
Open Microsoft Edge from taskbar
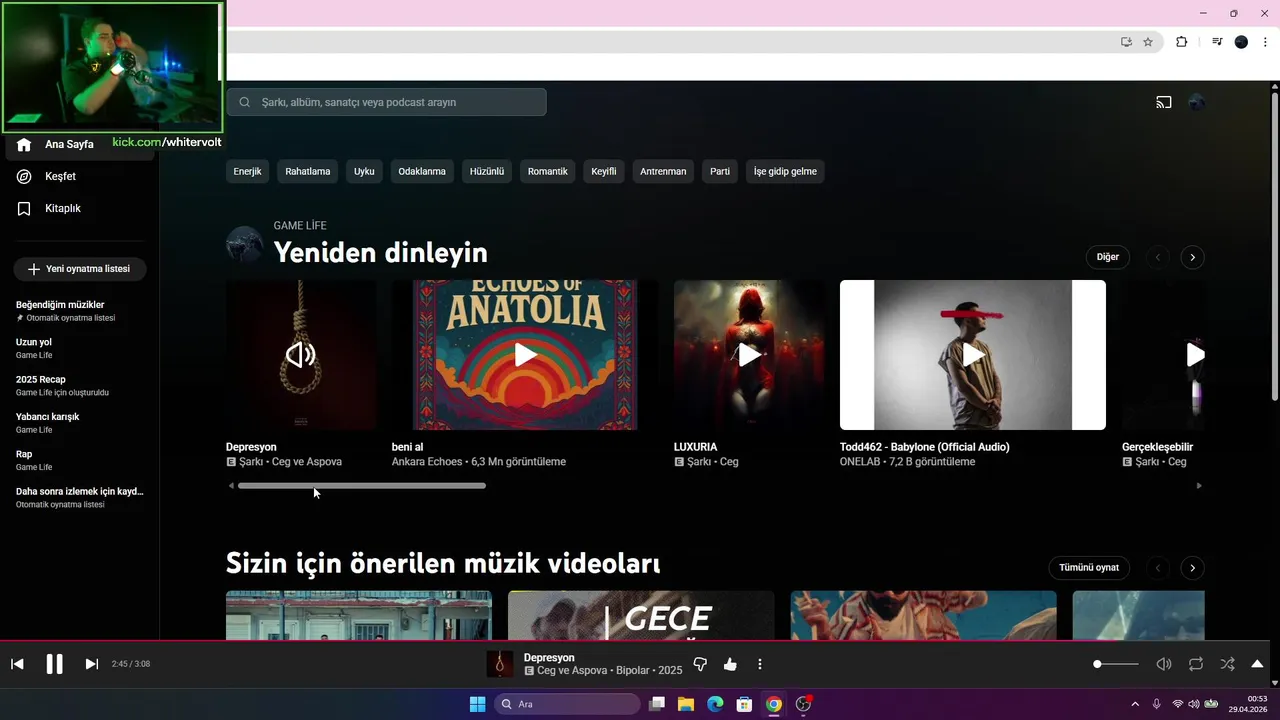click(x=715, y=704)
